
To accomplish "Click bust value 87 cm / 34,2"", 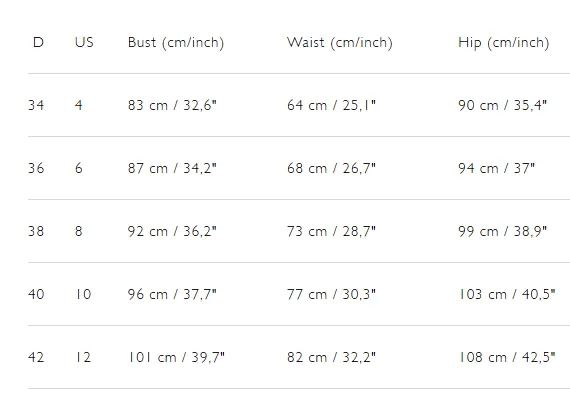I will coord(172,168).
